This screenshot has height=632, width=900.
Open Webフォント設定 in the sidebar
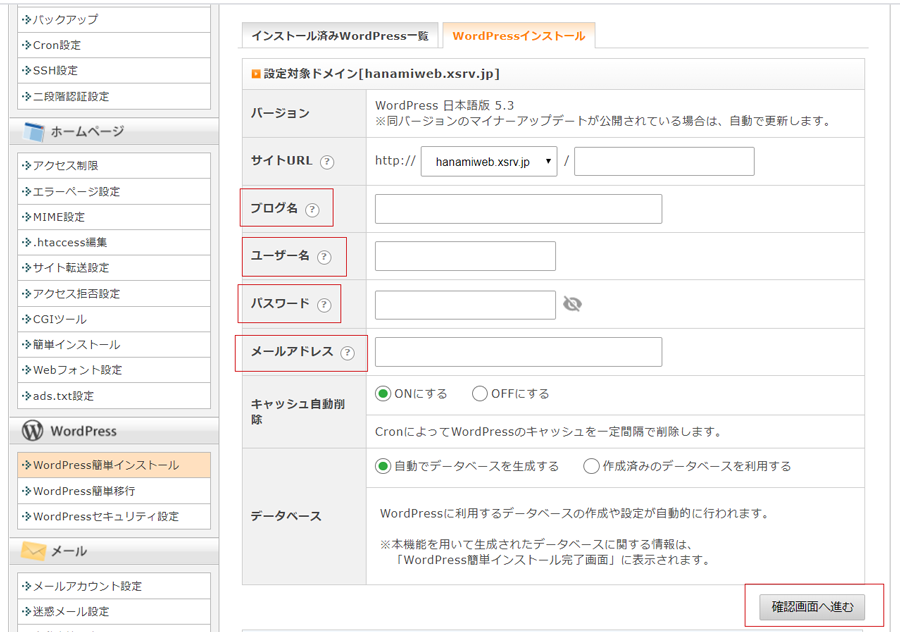pos(114,370)
